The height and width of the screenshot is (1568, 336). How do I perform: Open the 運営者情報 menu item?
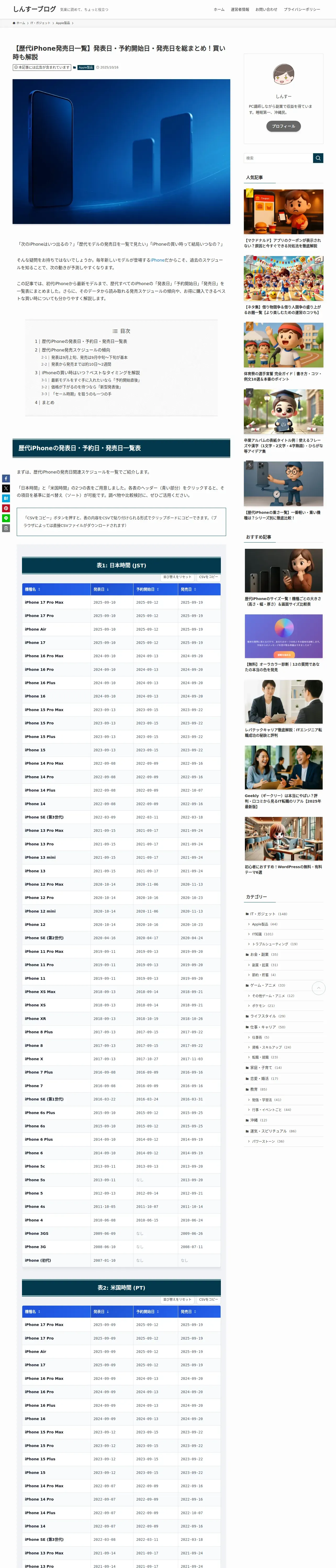tap(240, 10)
